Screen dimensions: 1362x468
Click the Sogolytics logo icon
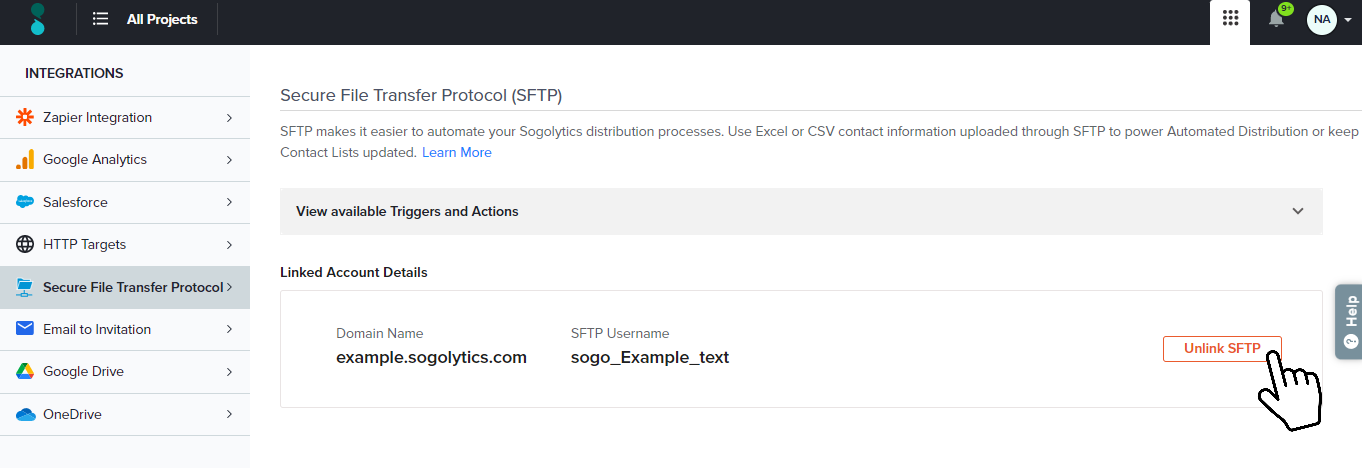(x=38, y=19)
